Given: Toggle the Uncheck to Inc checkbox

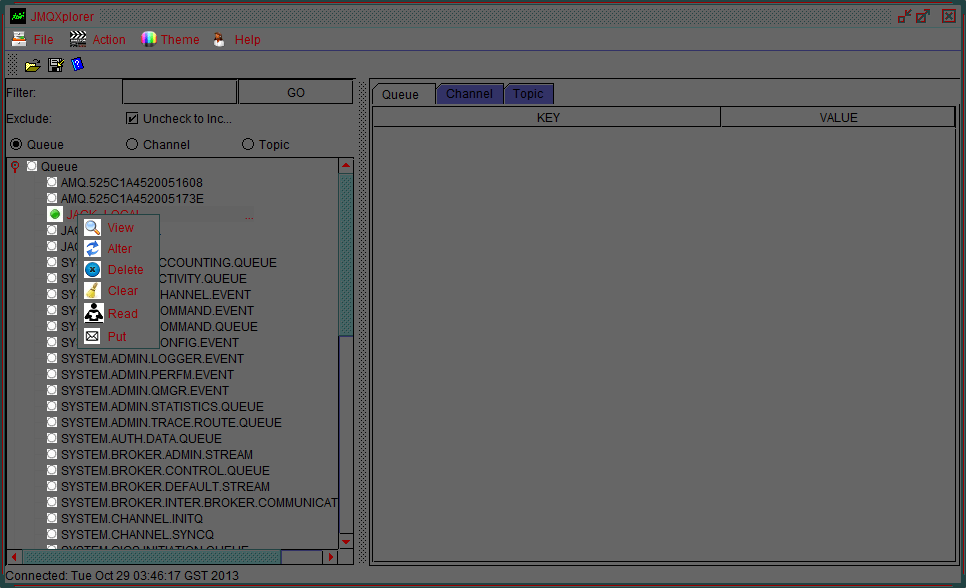Looking at the screenshot, I should [x=131, y=118].
